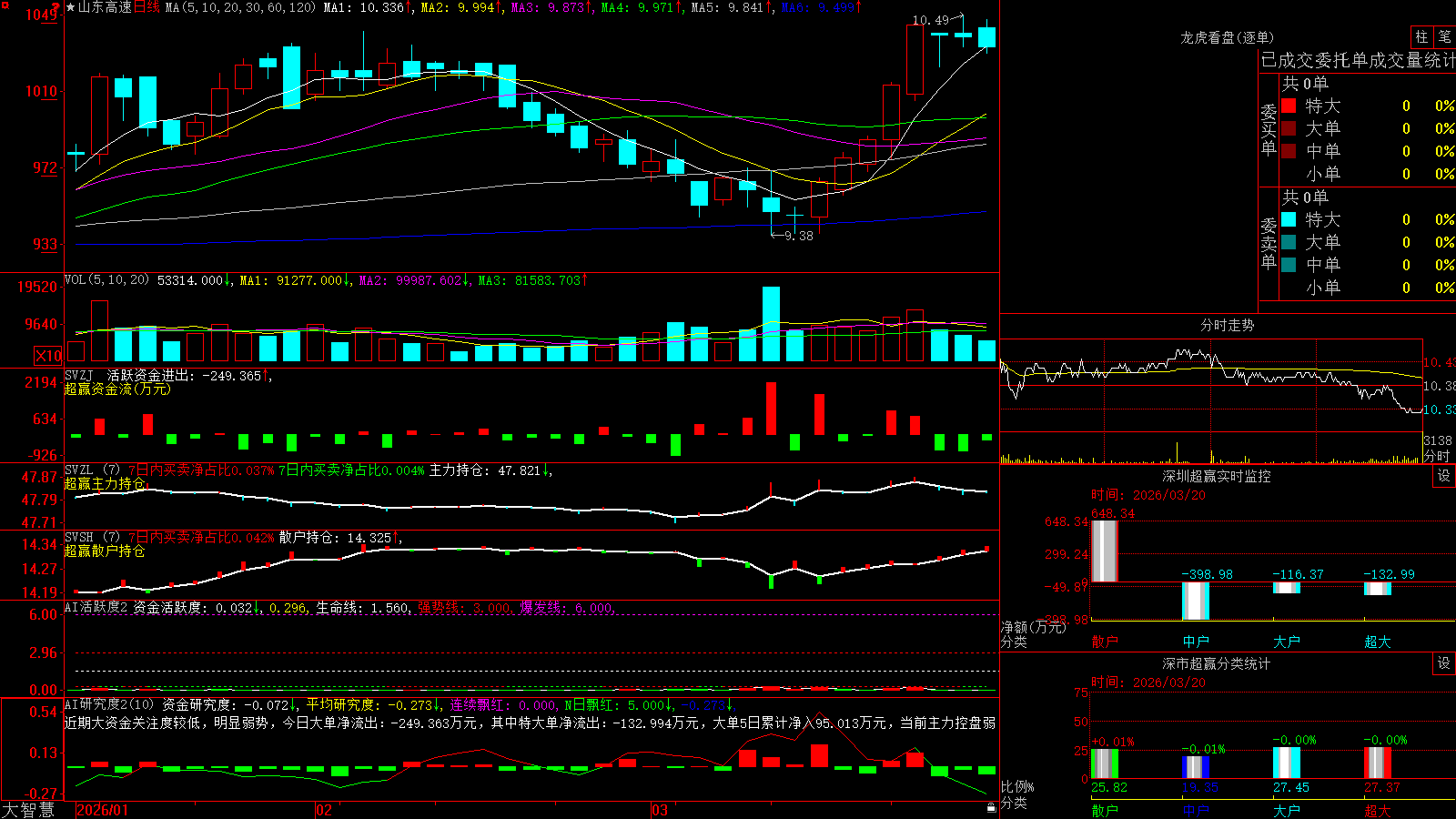
Task: Click the red marker icon beside 1049
Action: 56,8
